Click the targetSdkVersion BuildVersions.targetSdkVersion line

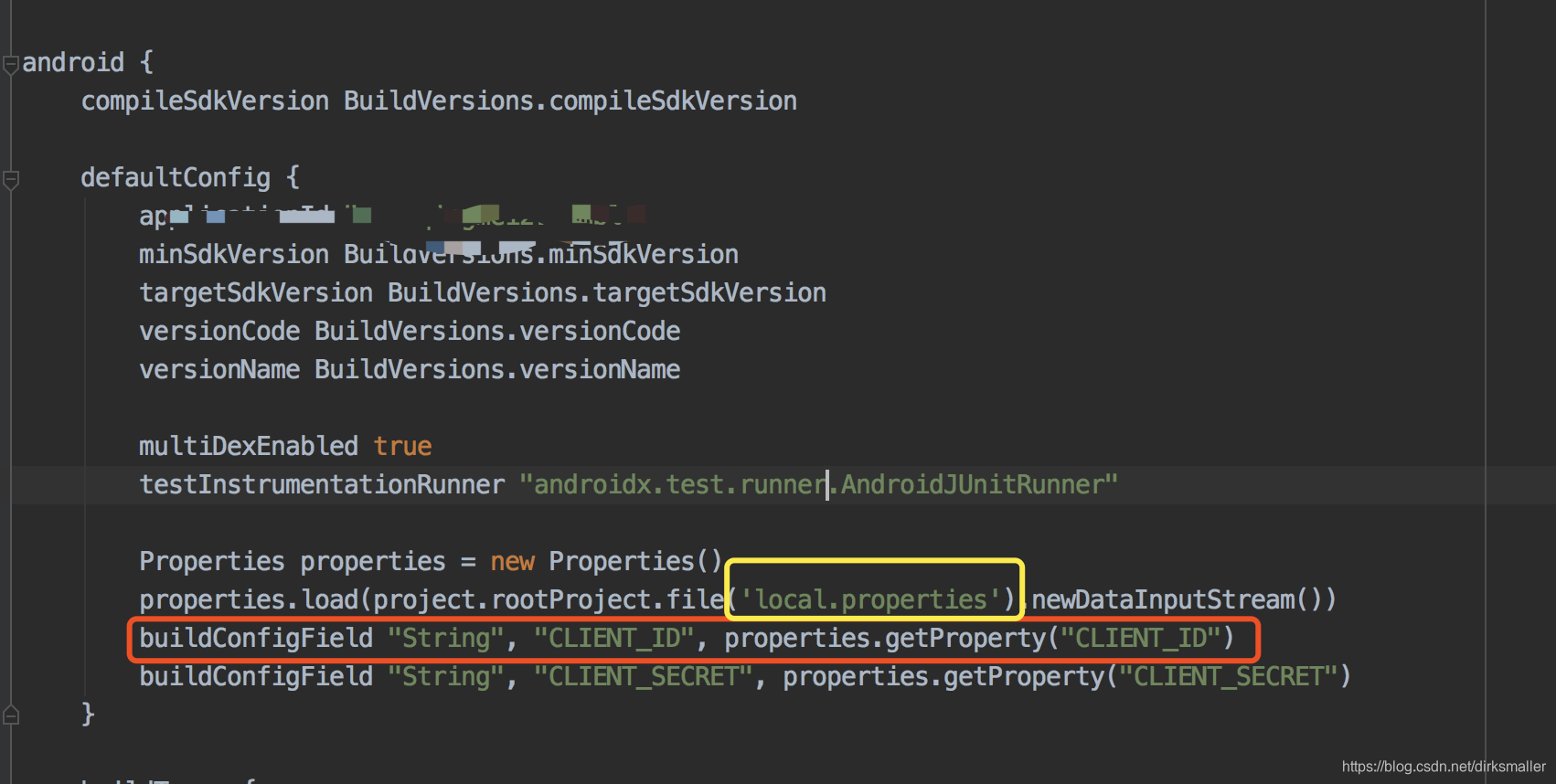click(x=483, y=292)
